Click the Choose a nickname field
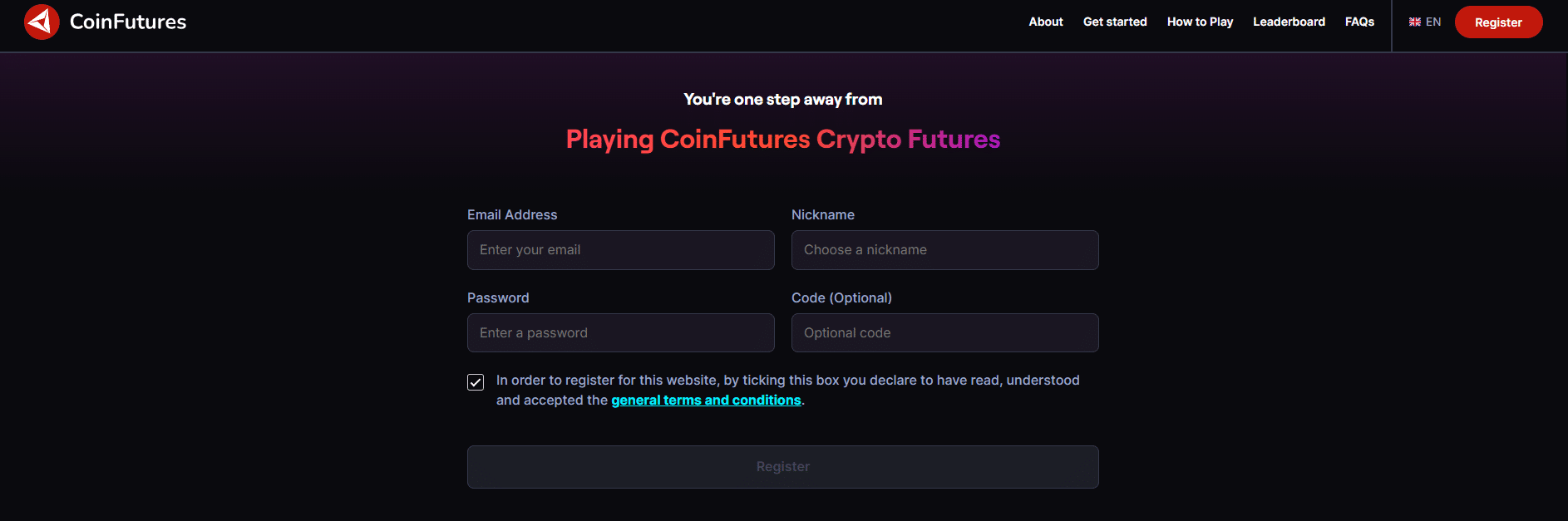The height and width of the screenshot is (521, 1568). tap(944, 250)
